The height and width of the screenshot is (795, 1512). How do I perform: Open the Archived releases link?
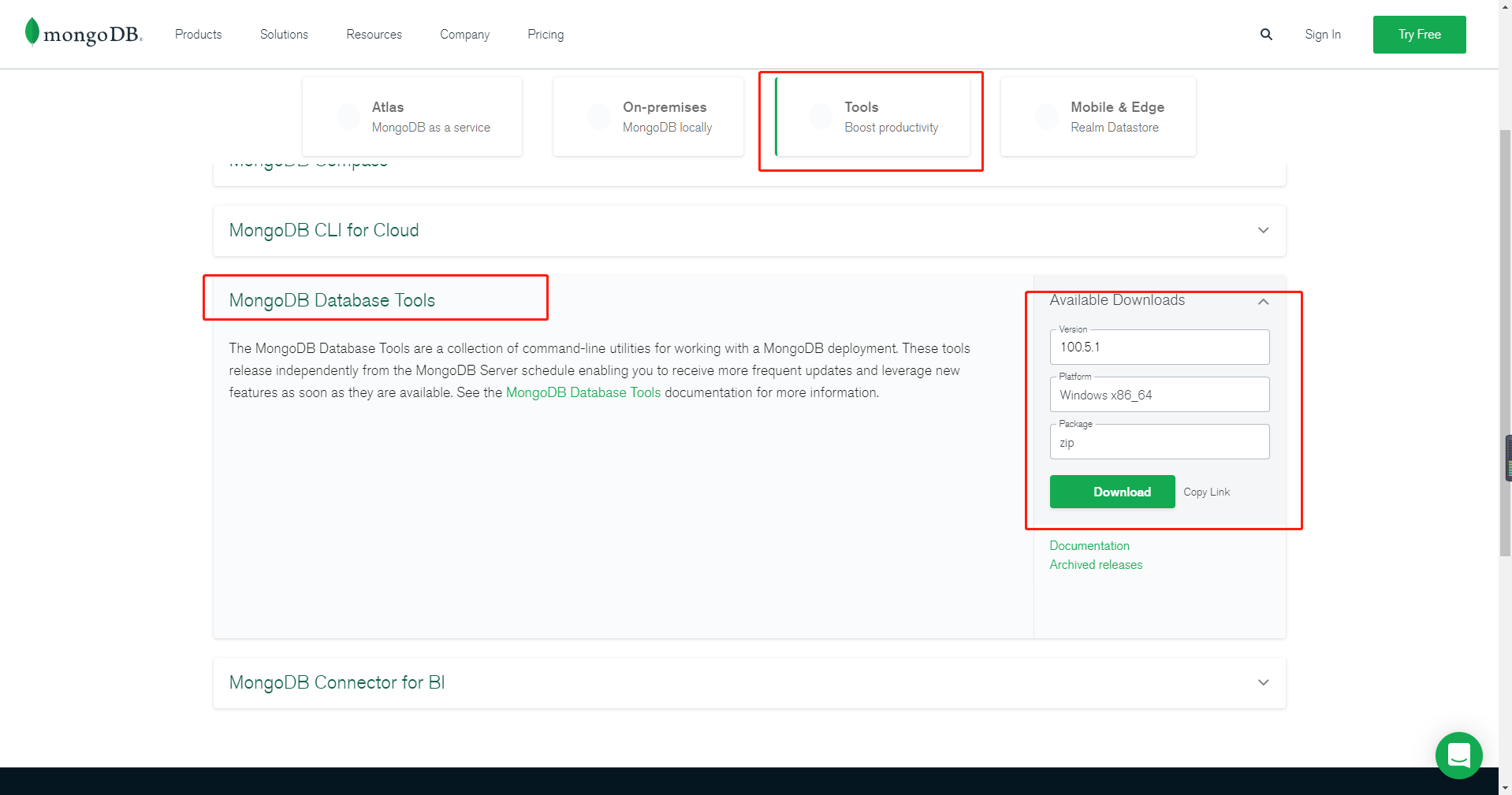coord(1095,564)
